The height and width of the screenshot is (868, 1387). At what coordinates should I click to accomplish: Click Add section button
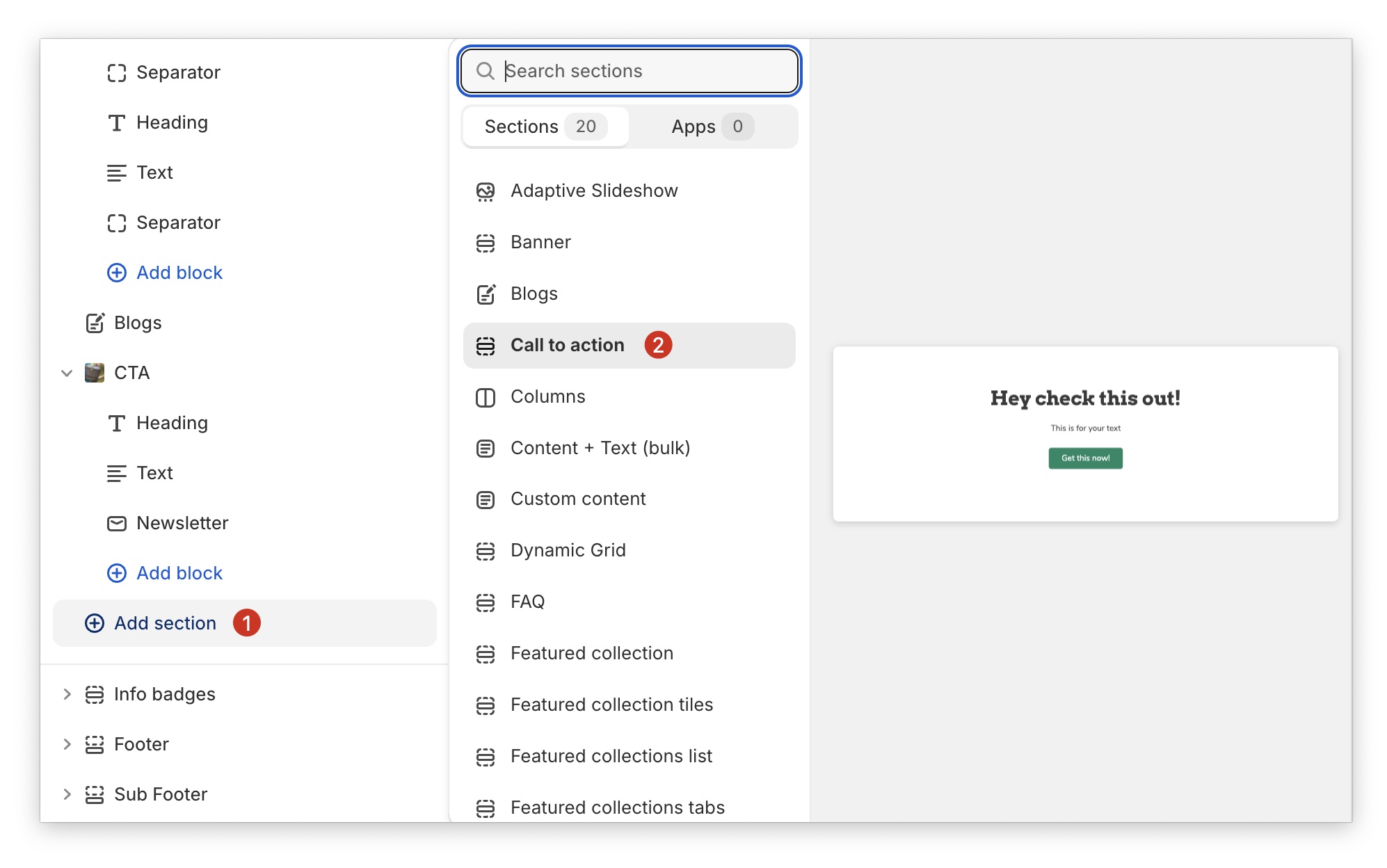click(165, 623)
